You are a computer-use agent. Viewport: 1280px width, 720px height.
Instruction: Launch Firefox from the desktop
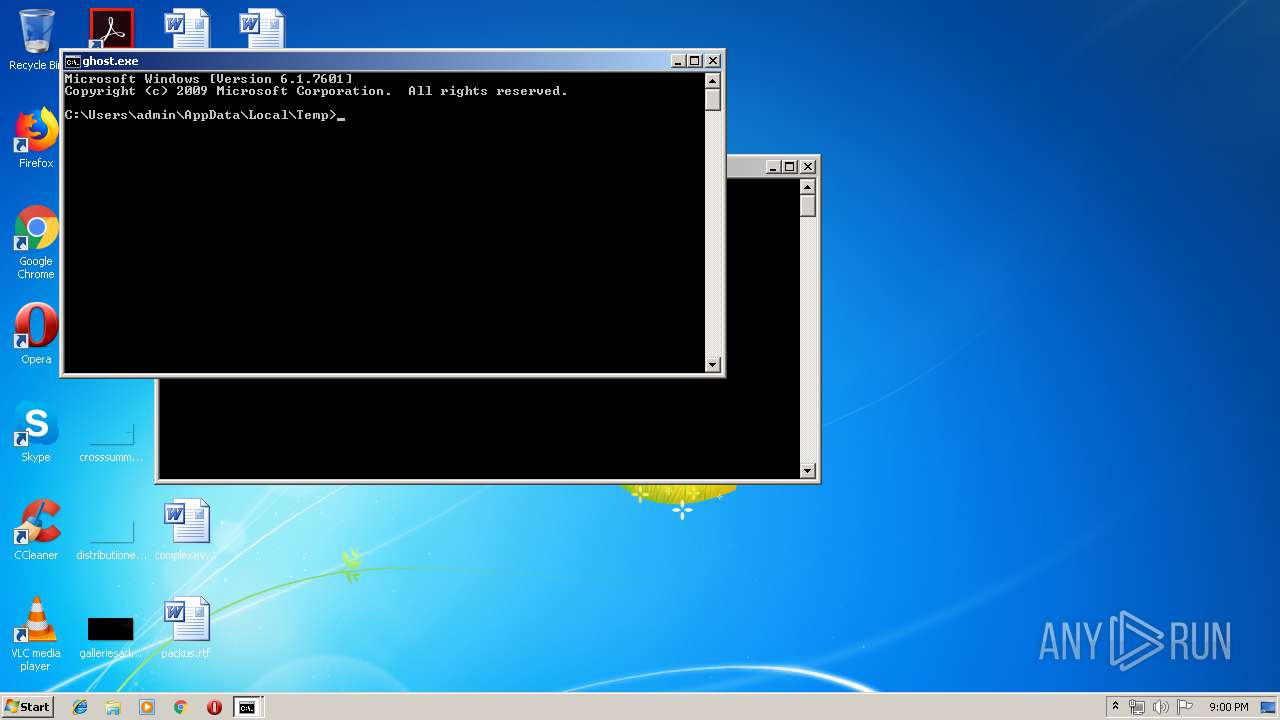[36, 139]
